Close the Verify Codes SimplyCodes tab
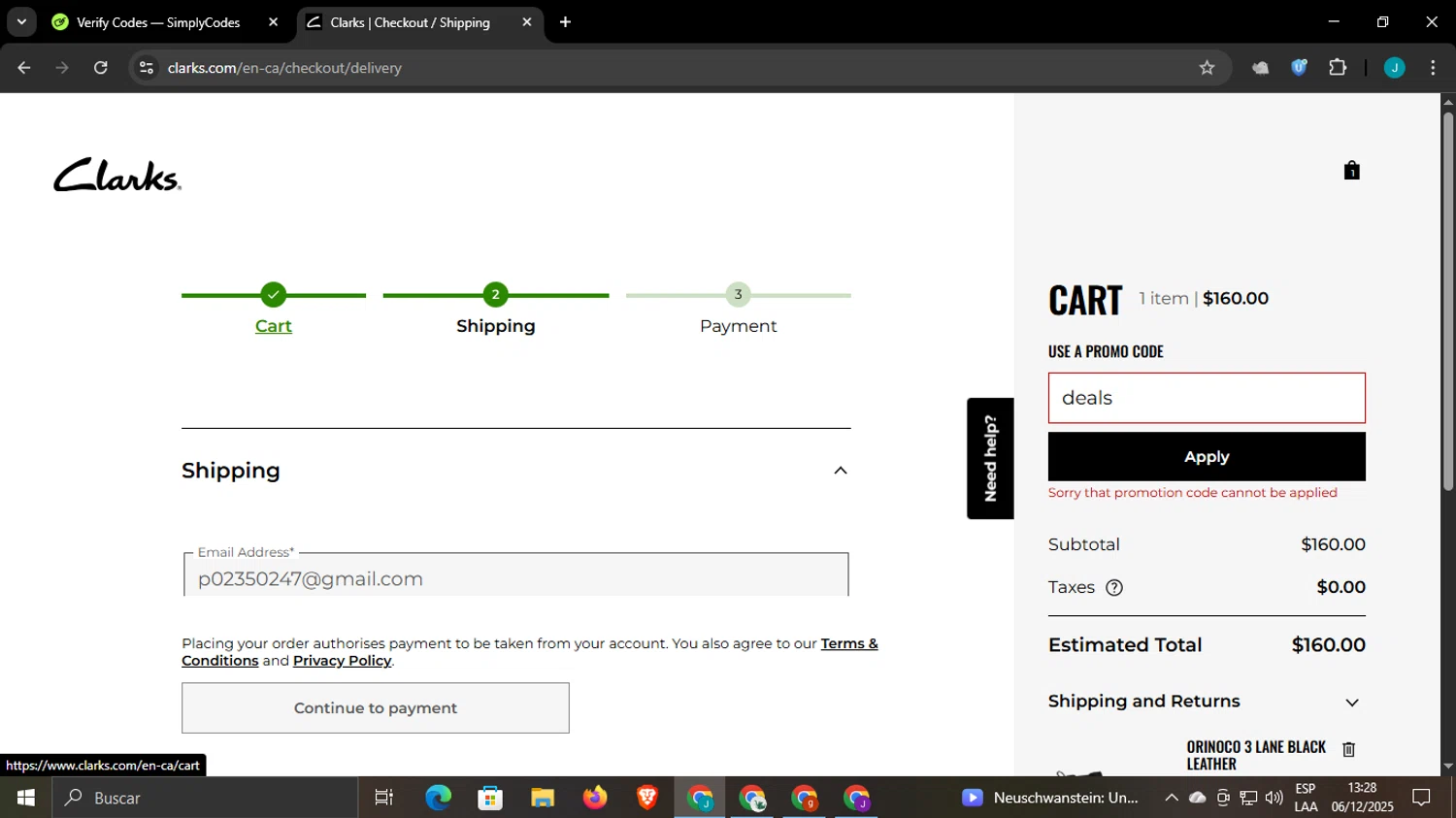Viewport: 1456px width, 818px height. [x=273, y=22]
